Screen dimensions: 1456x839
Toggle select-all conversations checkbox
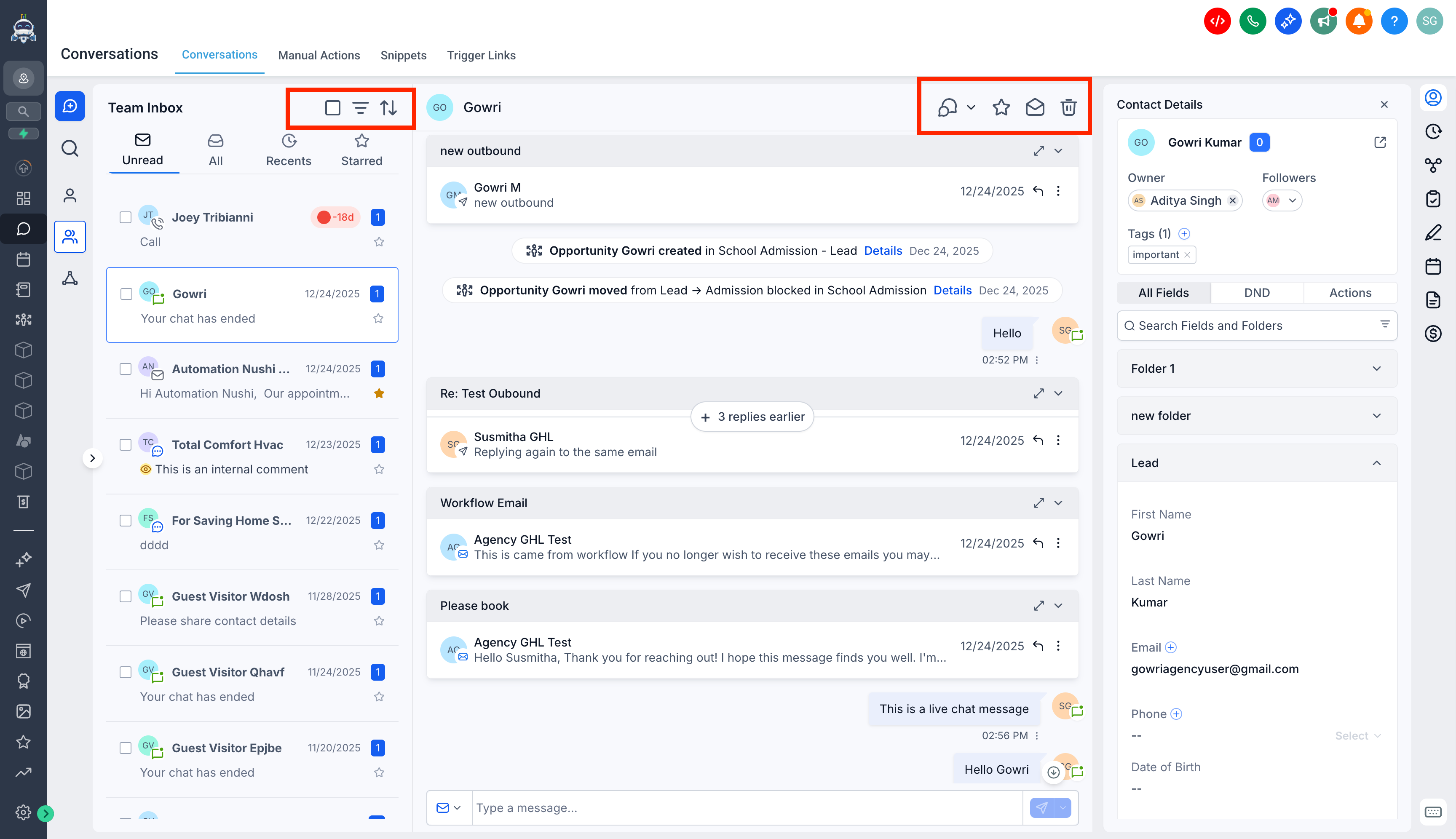pyautogui.click(x=332, y=108)
